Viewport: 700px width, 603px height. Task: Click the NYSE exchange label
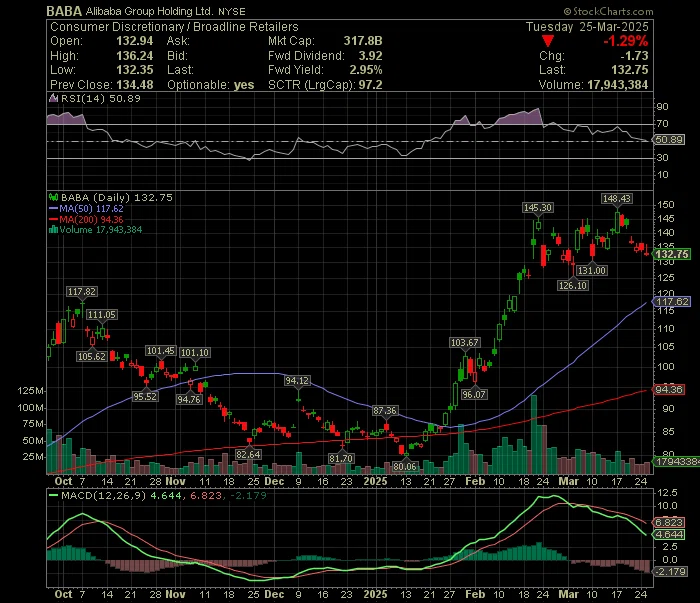(x=232, y=12)
